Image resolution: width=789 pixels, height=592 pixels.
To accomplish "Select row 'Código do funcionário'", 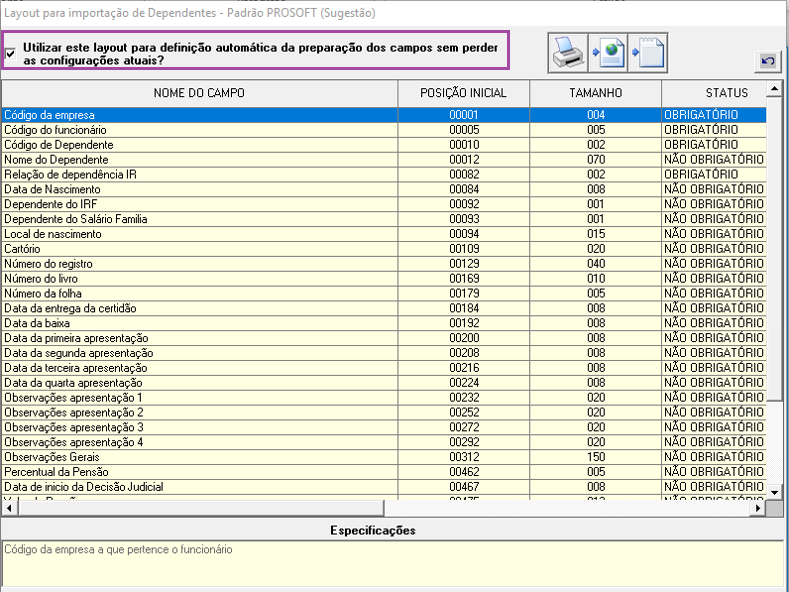I will click(384, 130).
